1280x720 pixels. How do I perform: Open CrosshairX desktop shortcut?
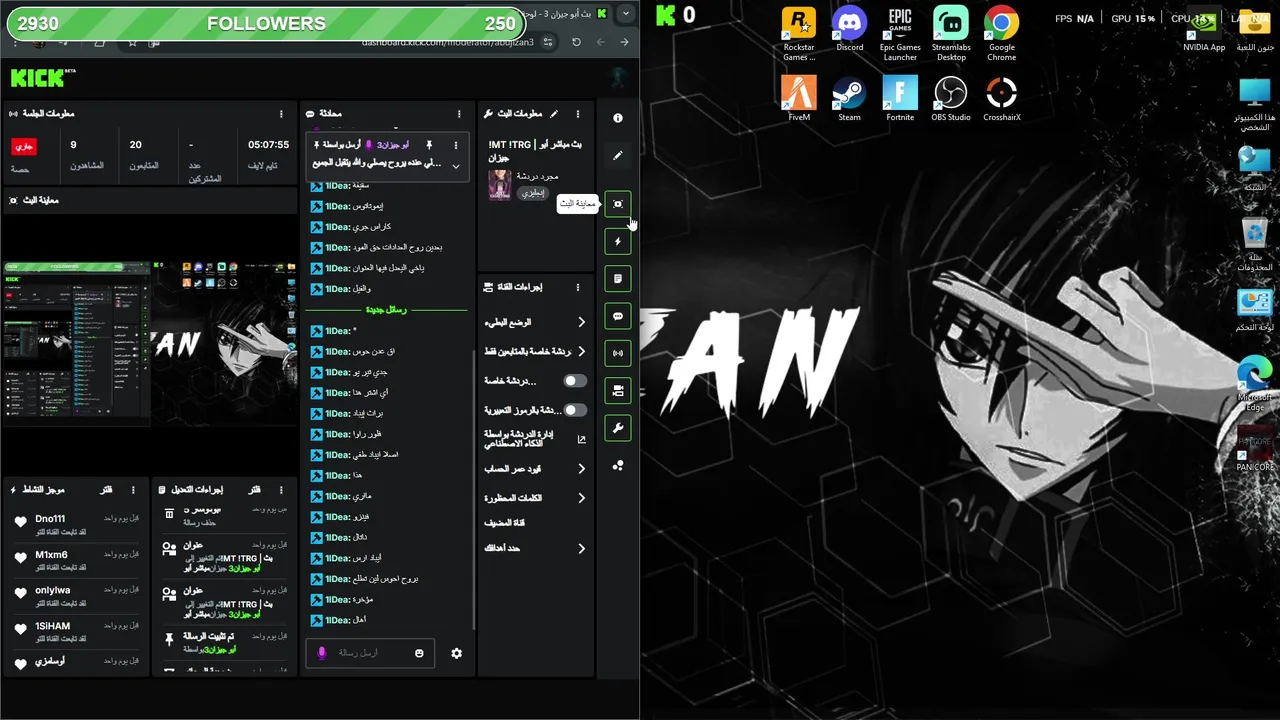click(1001, 99)
